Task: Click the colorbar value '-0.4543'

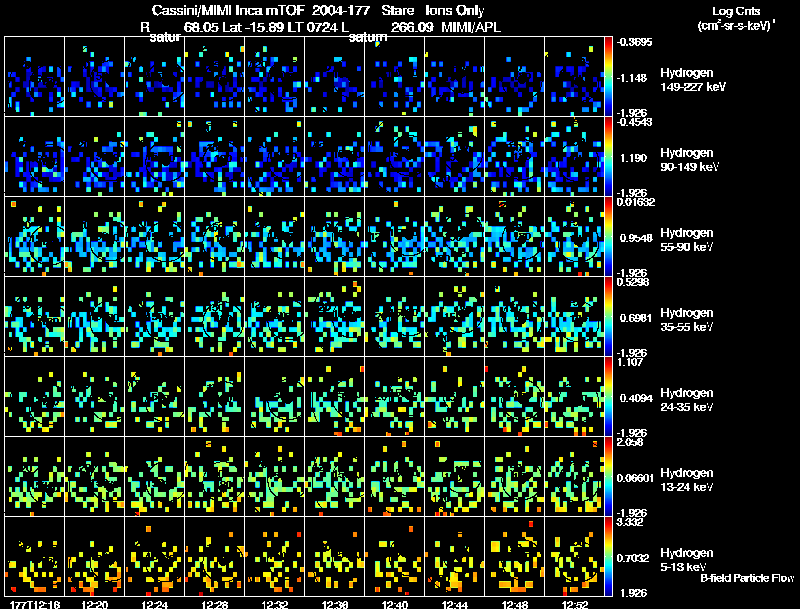Action: (x=634, y=122)
